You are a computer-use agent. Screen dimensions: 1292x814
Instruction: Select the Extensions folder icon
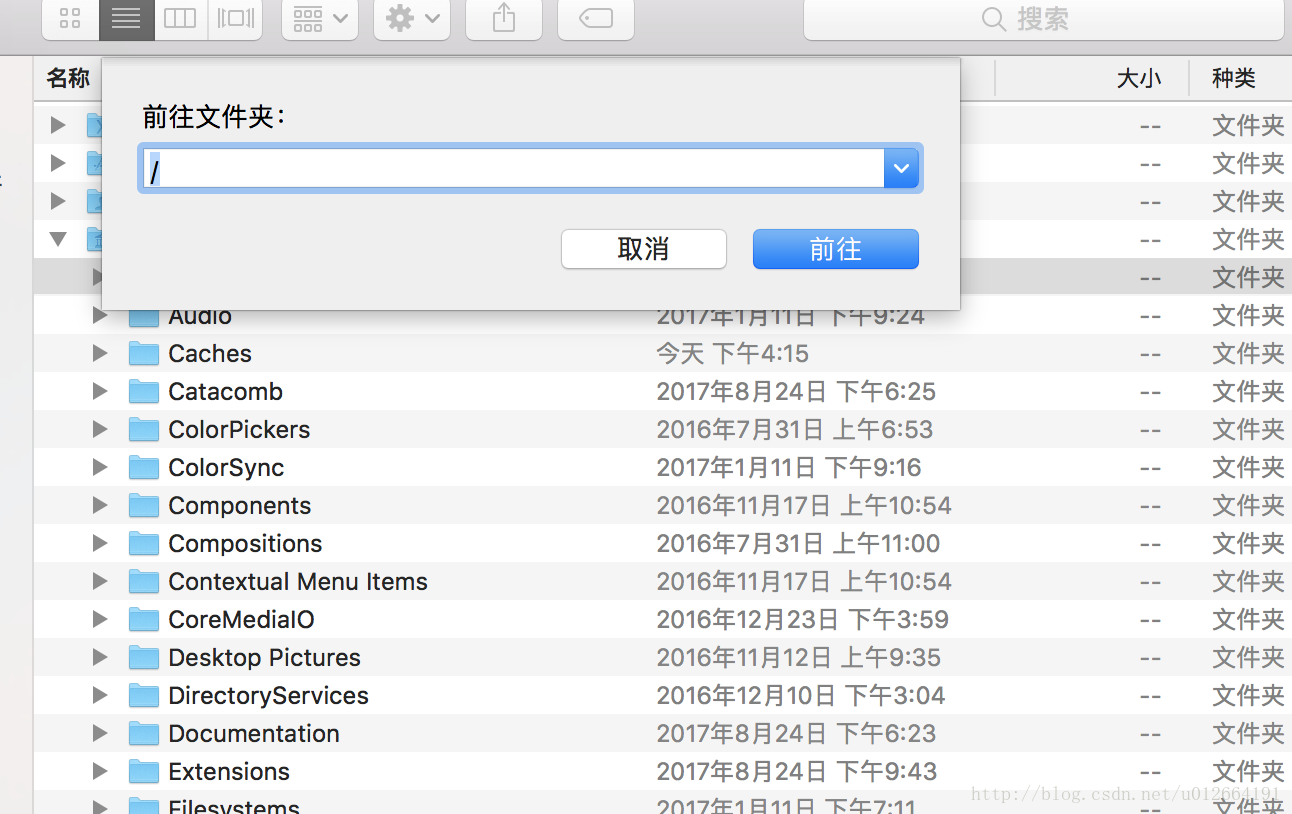click(144, 771)
